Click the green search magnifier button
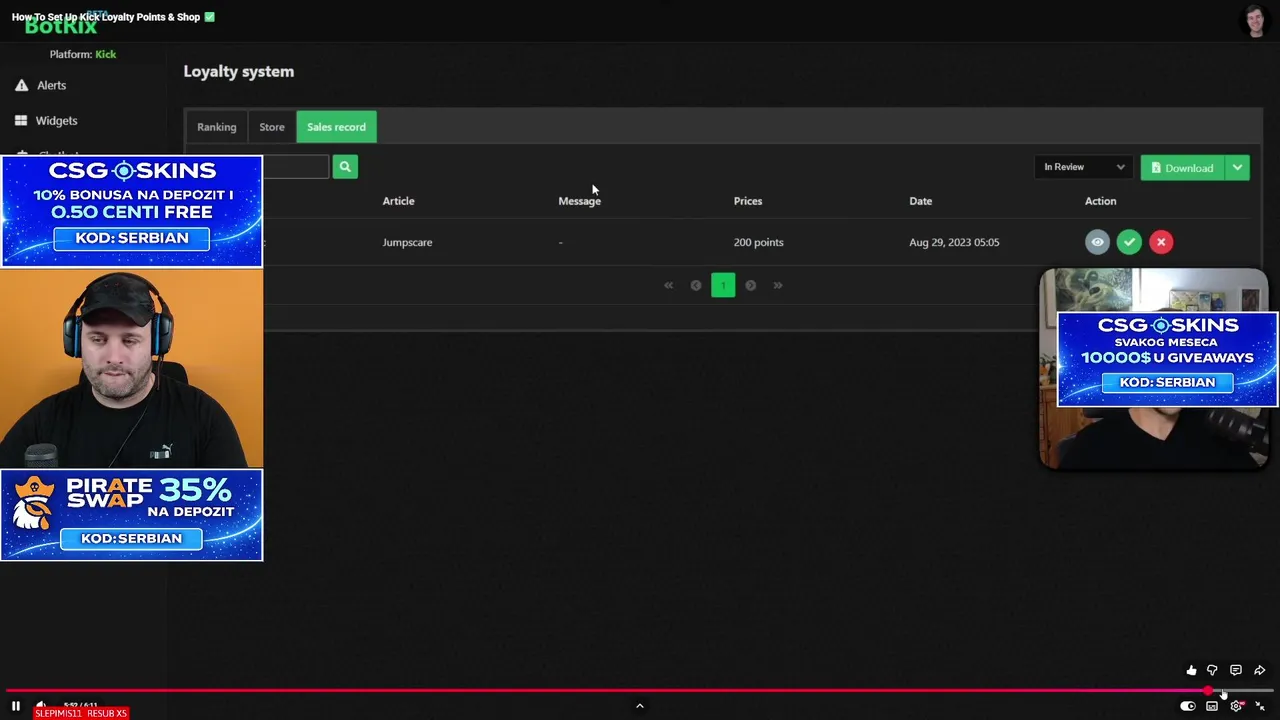This screenshot has height=720, width=1280. [x=345, y=167]
